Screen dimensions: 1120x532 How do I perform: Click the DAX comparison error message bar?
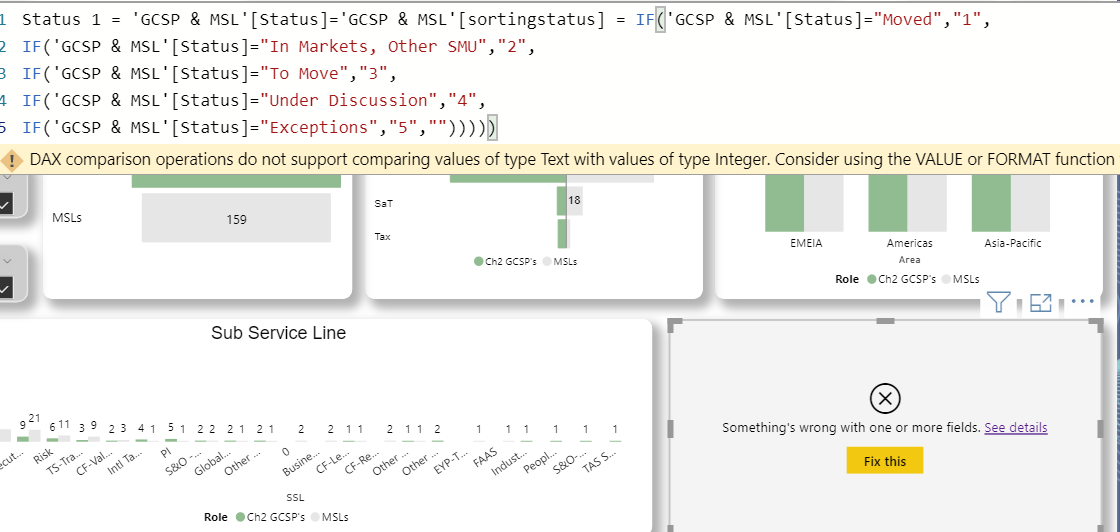tap(560, 159)
